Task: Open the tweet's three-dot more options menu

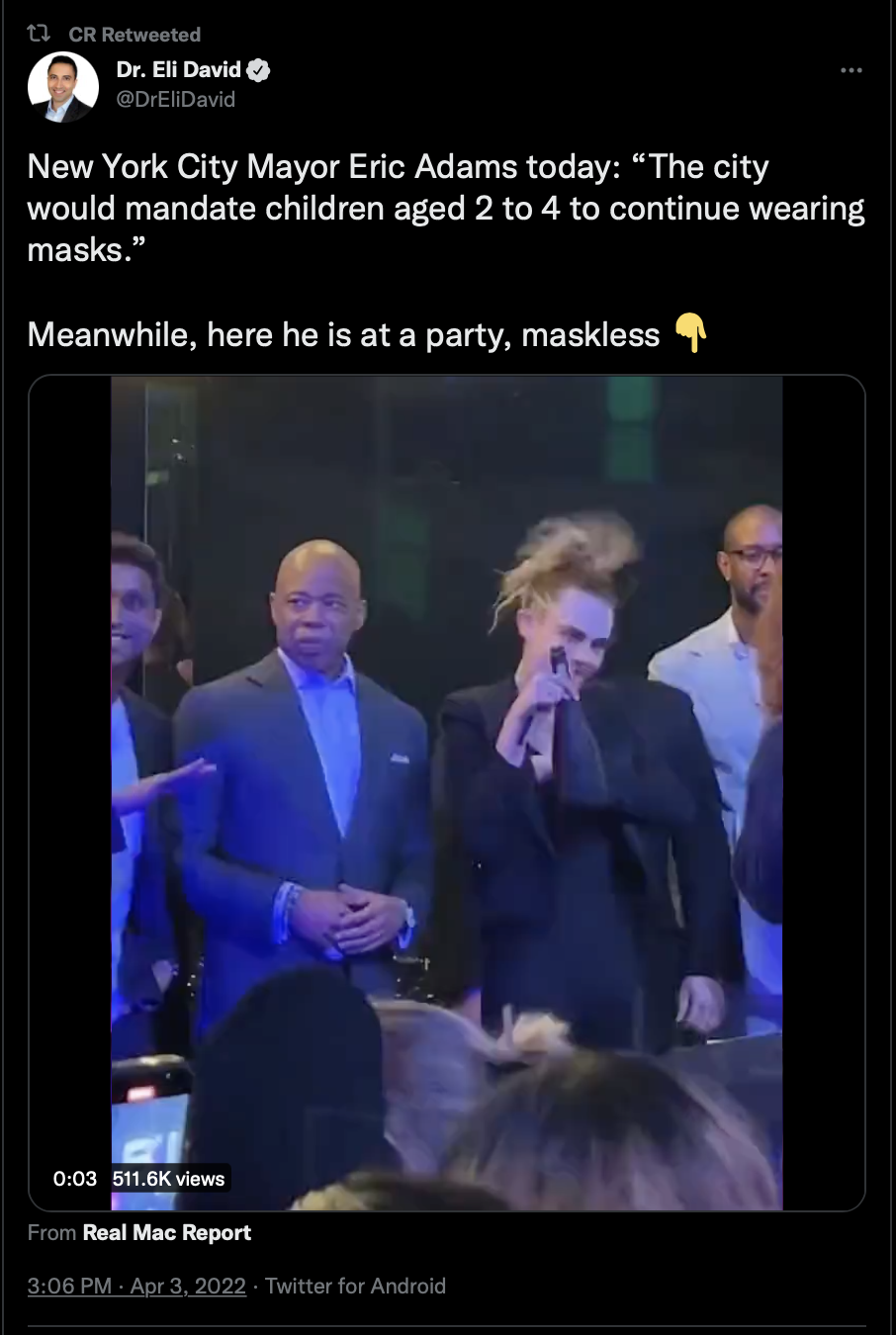Action: [851, 70]
